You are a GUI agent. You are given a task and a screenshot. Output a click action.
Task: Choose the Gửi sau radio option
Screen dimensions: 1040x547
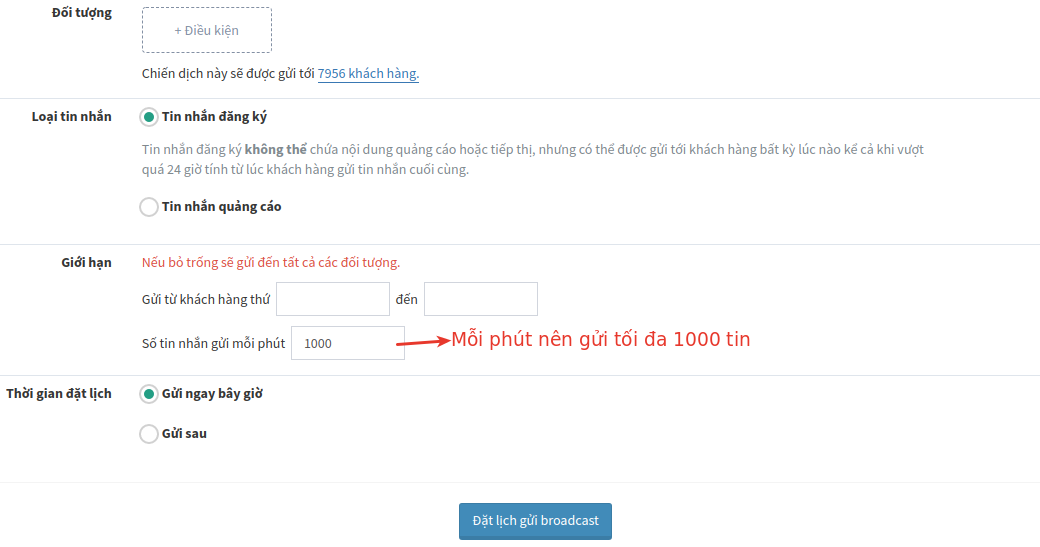(x=149, y=434)
